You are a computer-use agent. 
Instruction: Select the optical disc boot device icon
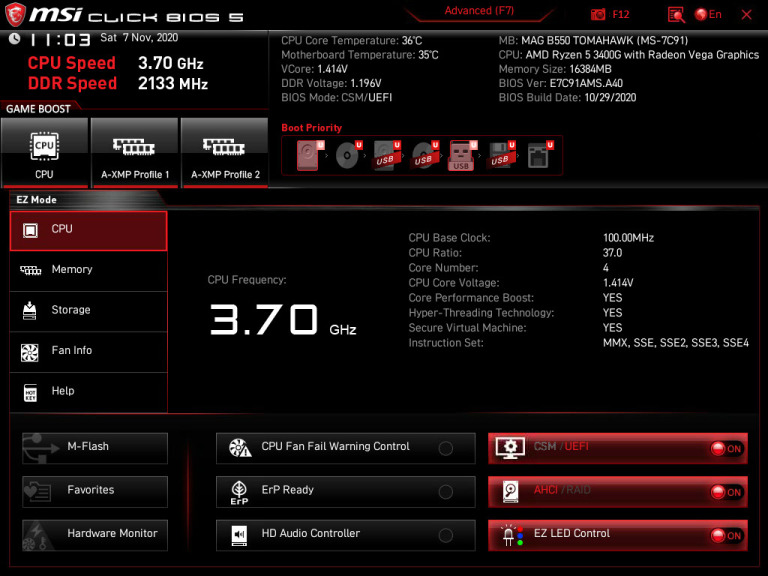click(x=349, y=155)
